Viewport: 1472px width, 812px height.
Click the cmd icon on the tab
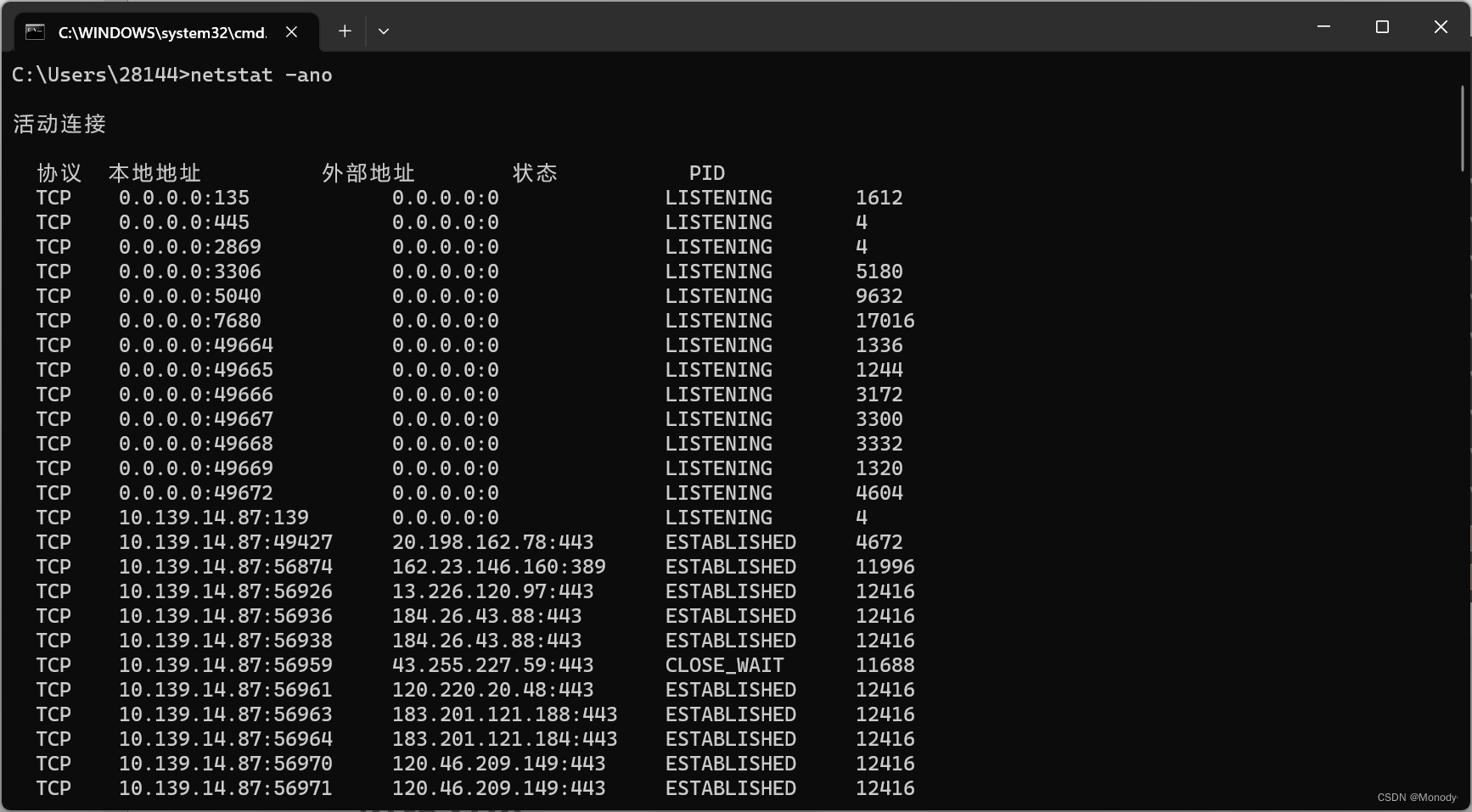coord(35,31)
